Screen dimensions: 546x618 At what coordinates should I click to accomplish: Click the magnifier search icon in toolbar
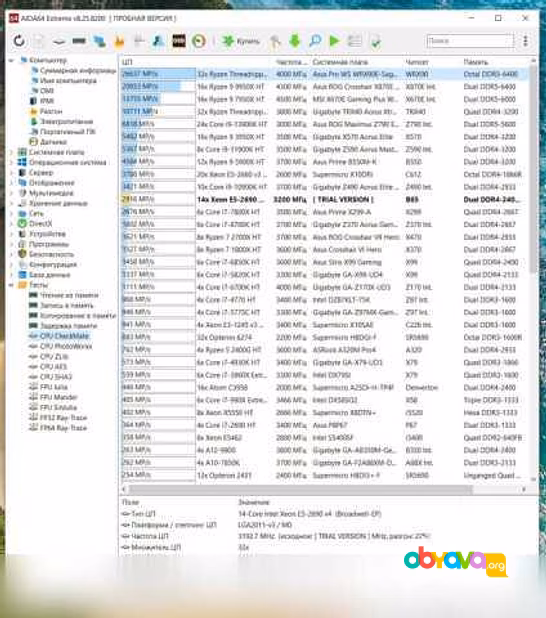point(315,41)
